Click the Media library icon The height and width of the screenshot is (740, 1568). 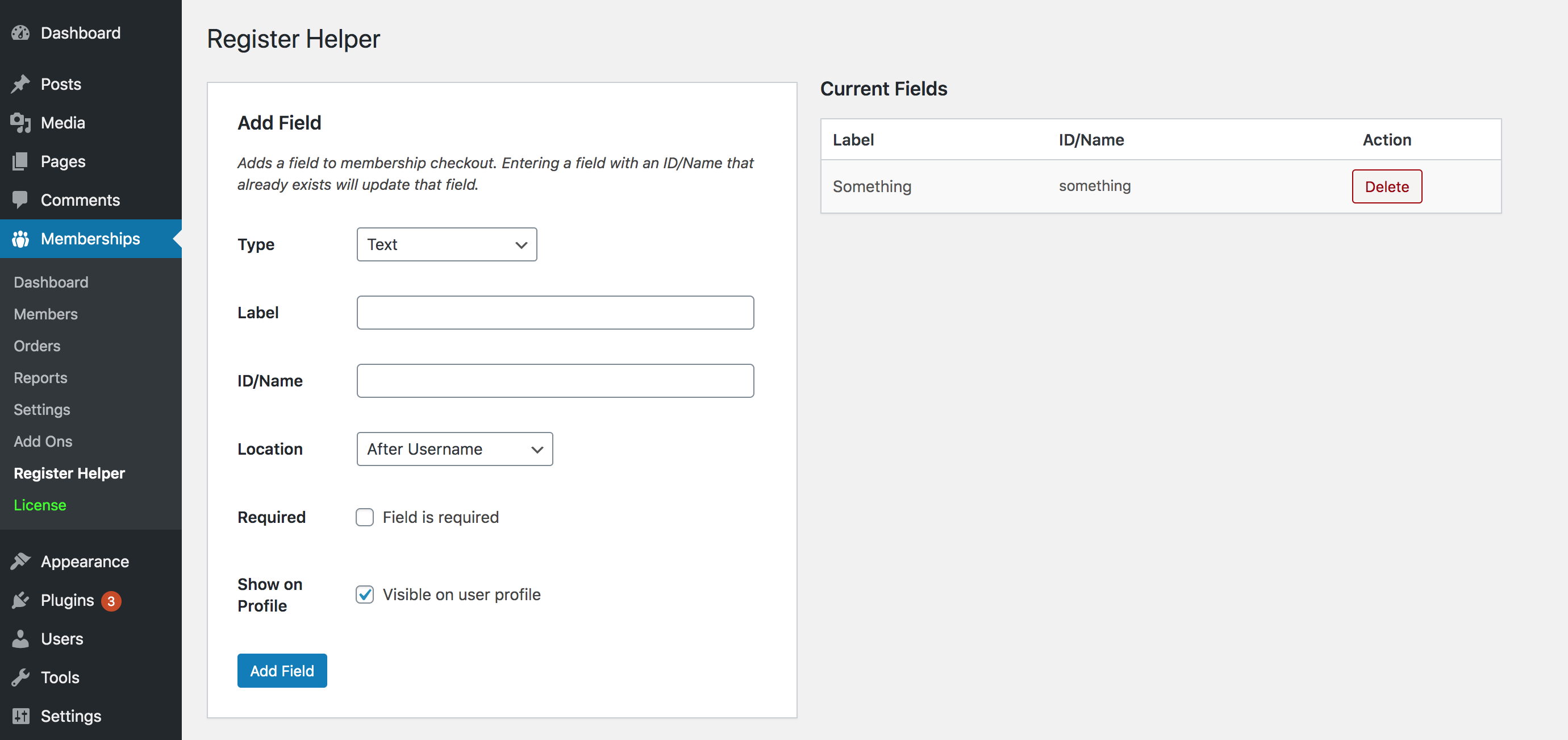tap(20, 123)
